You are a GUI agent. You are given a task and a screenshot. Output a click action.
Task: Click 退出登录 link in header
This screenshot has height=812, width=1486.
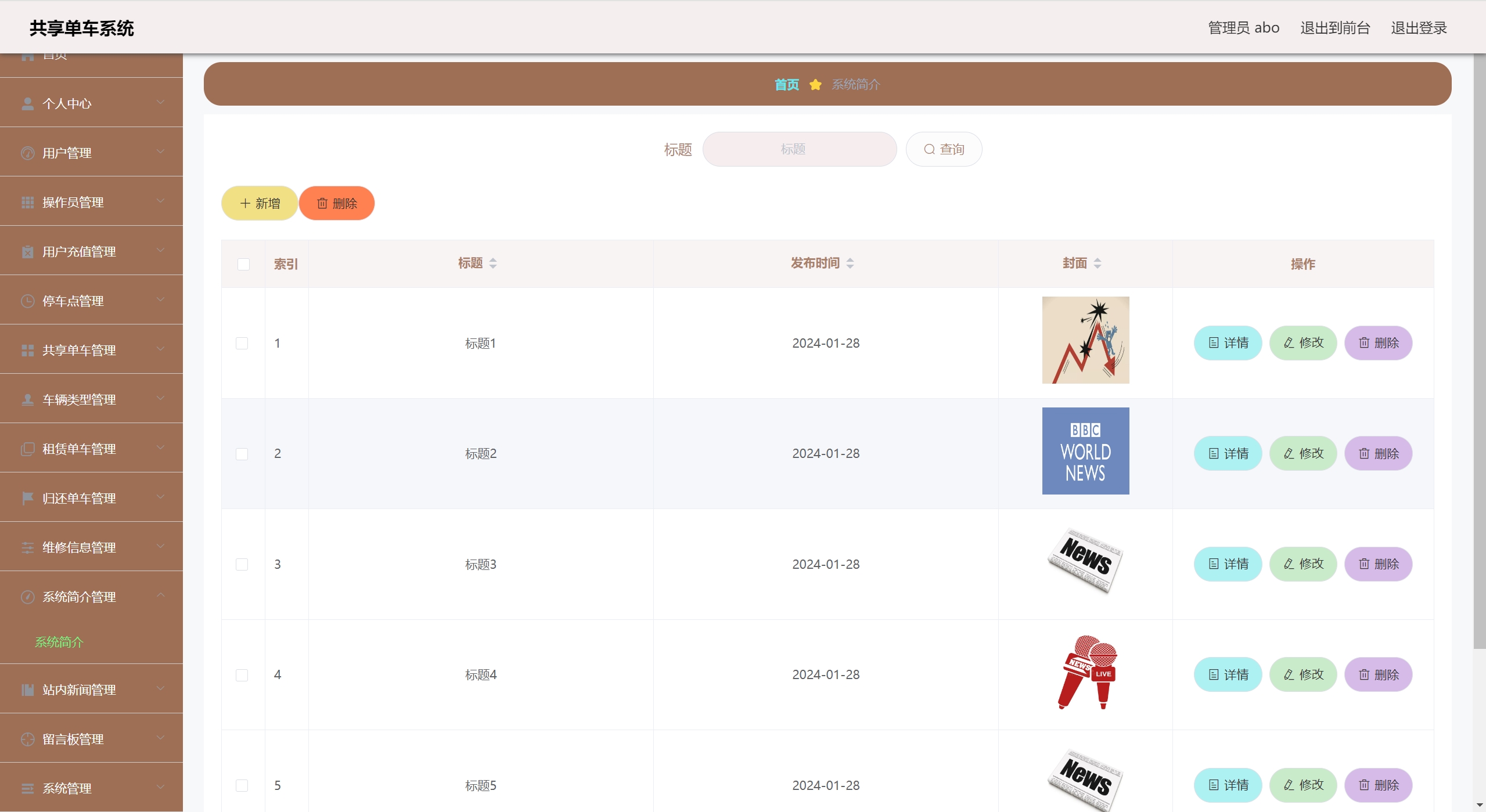[x=1418, y=28]
